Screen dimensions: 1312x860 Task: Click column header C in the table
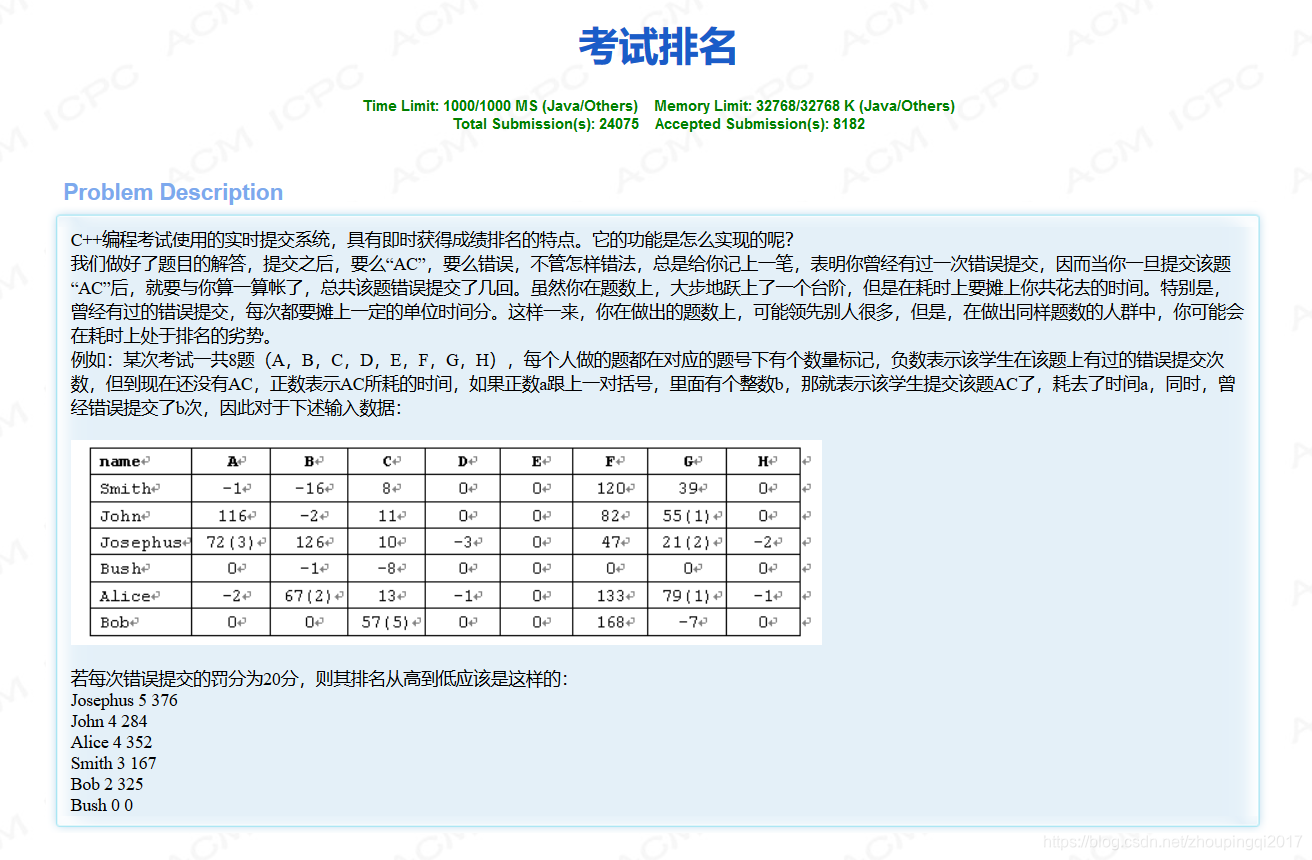(387, 461)
